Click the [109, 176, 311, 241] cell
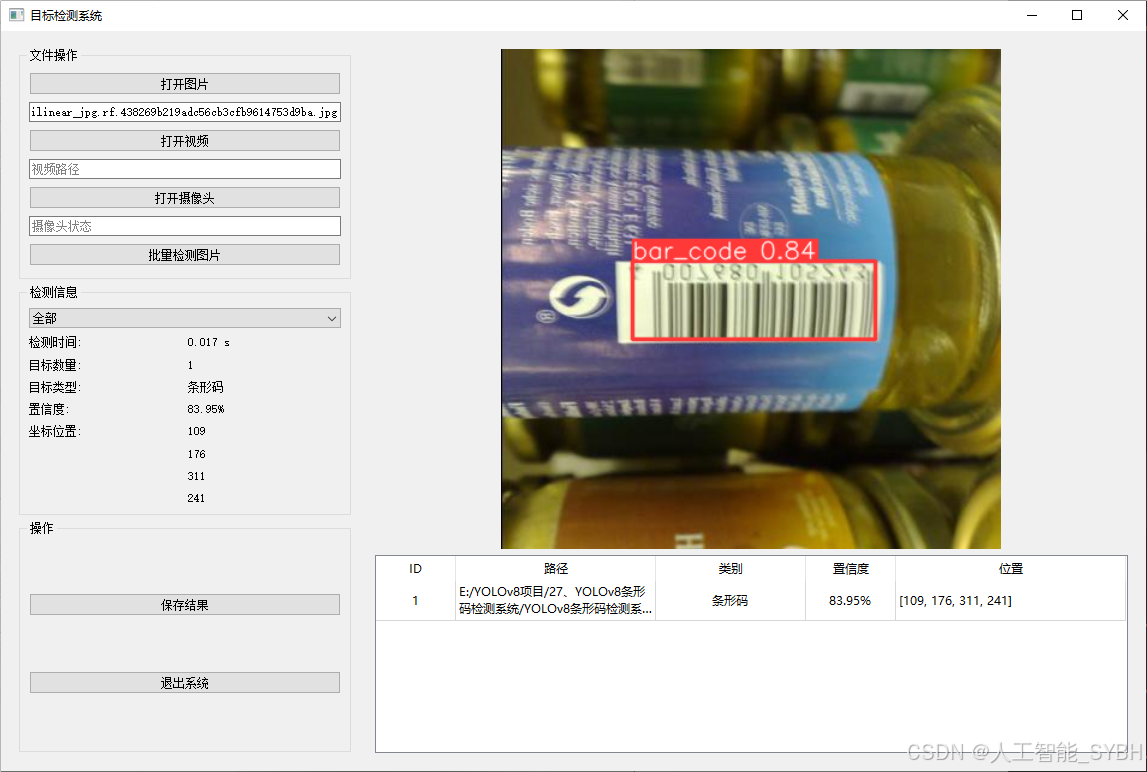Screen dimensions: 1147x772 click(x=1010, y=600)
